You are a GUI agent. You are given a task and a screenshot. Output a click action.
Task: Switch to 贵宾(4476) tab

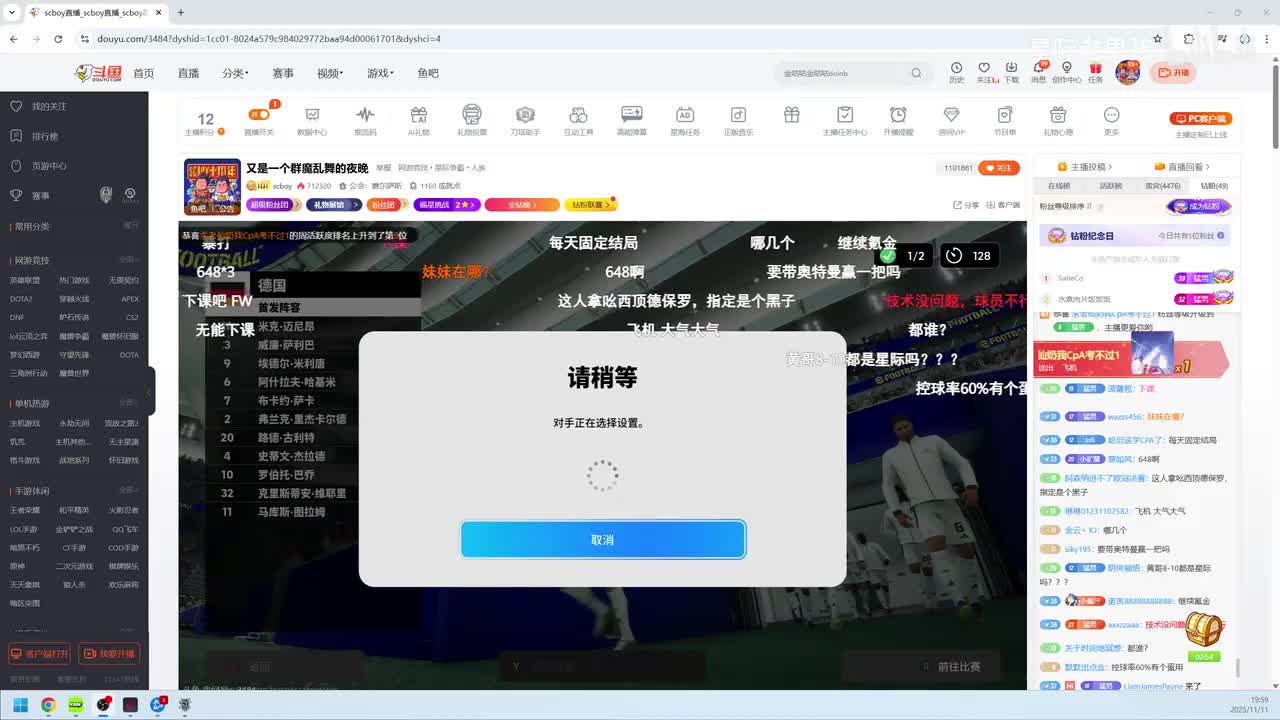click(x=1163, y=186)
